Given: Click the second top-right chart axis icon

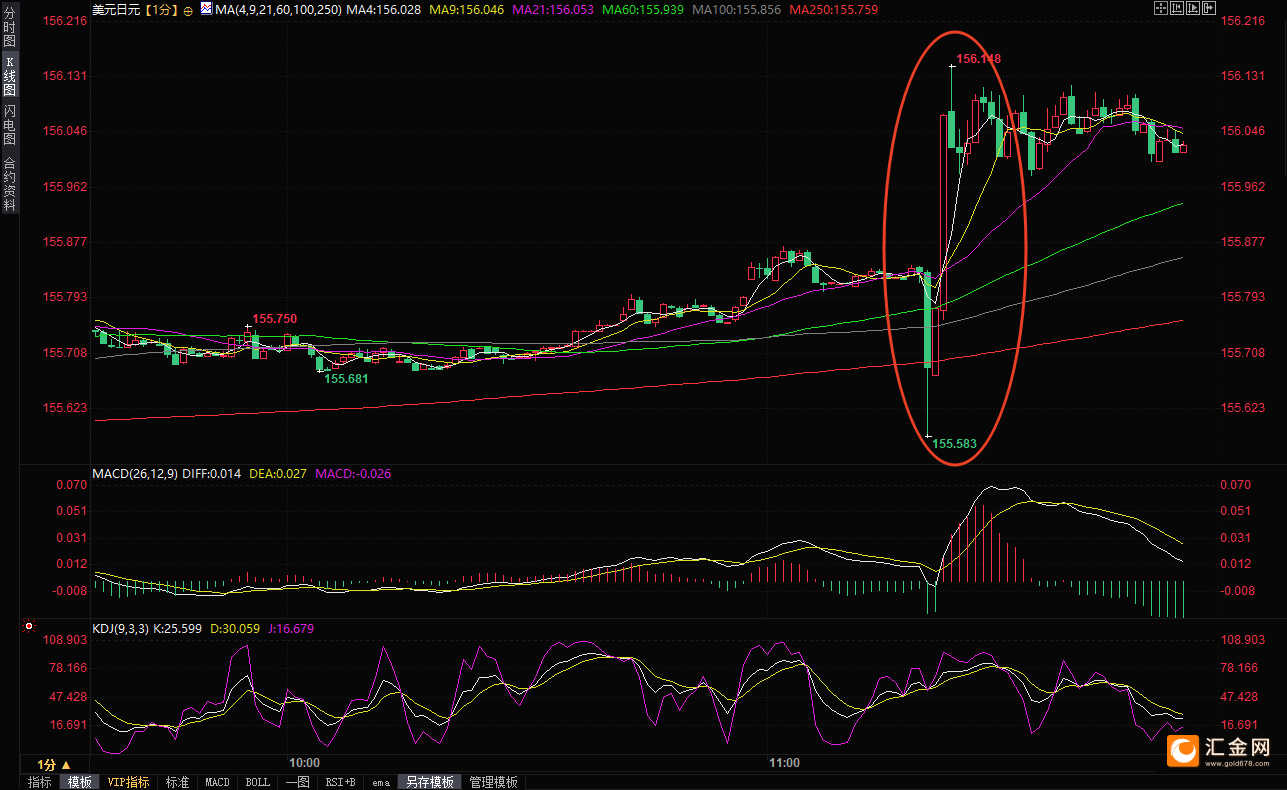Looking at the screenshot, I should [1178, 8].
